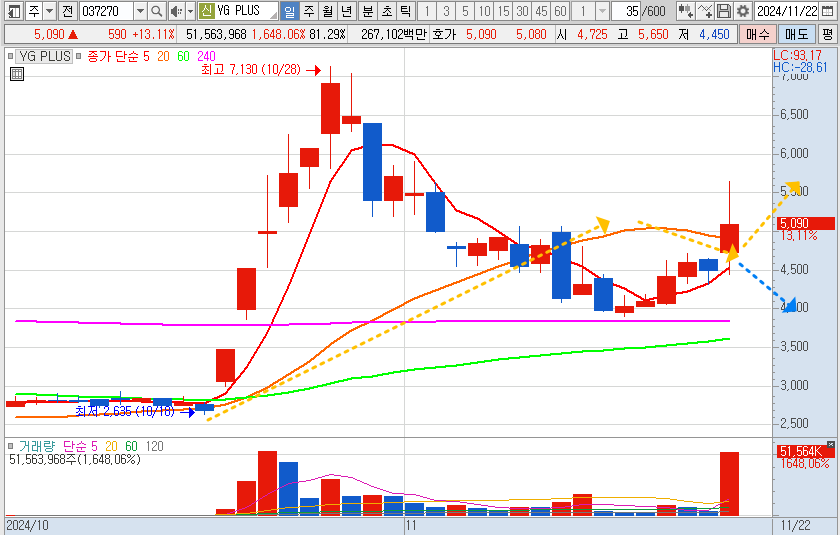Switch to the 년 yearly chart period
Viewport: 840px width, 535px height.
(x=347, y=11)
